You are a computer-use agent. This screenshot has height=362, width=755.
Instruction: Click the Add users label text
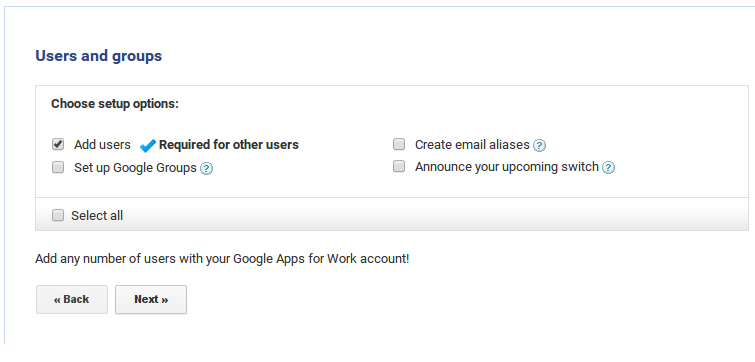tap(102, 145)
